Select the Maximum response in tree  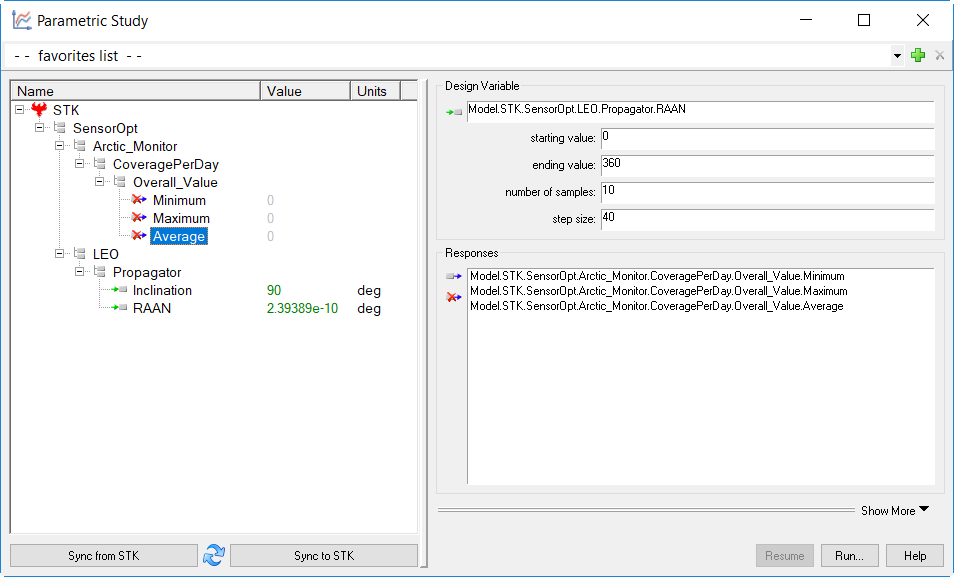click(x=181, y=219)
